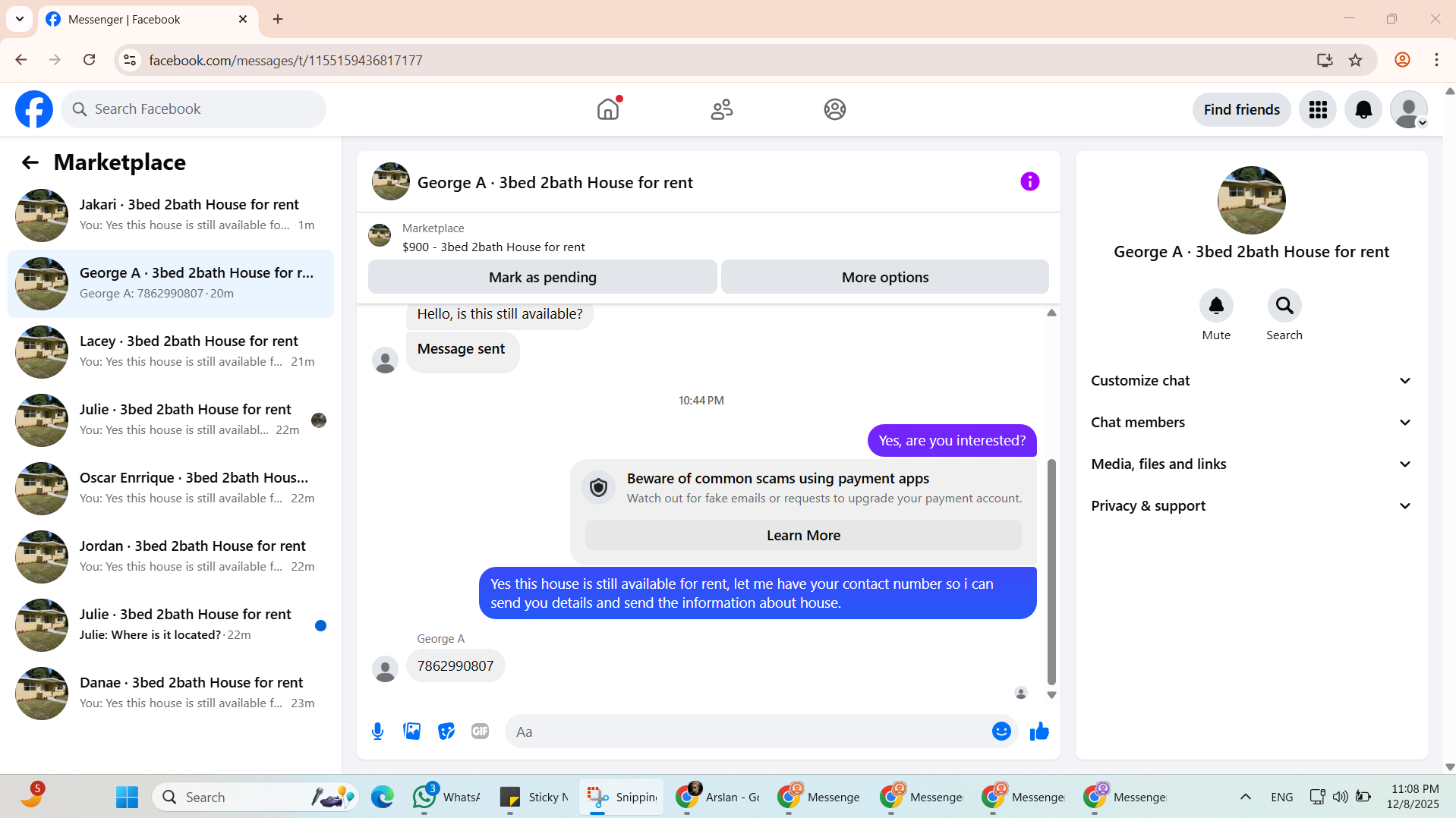Click Learn More on scam warning
Image resolution: width=1456 pixels, height=818 pixels.
point(803,536)
